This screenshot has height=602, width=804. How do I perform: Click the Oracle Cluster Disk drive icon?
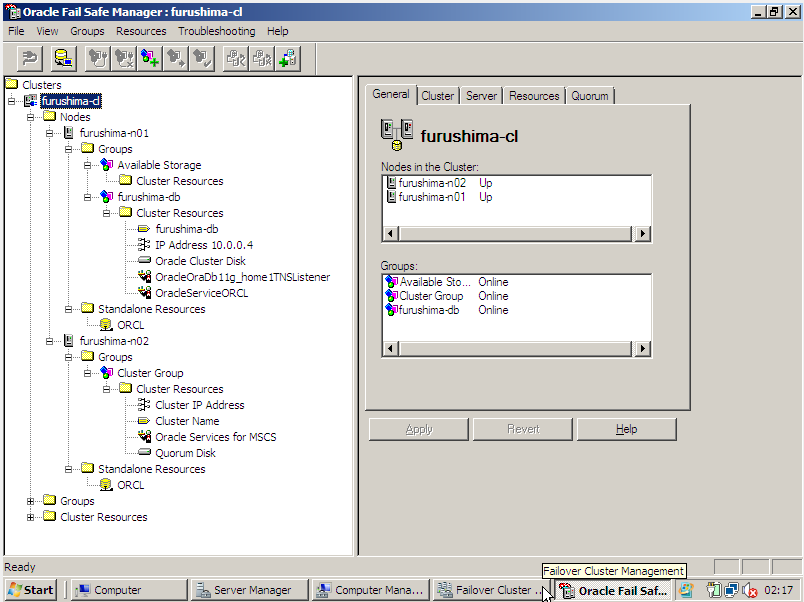coord(144,260)
